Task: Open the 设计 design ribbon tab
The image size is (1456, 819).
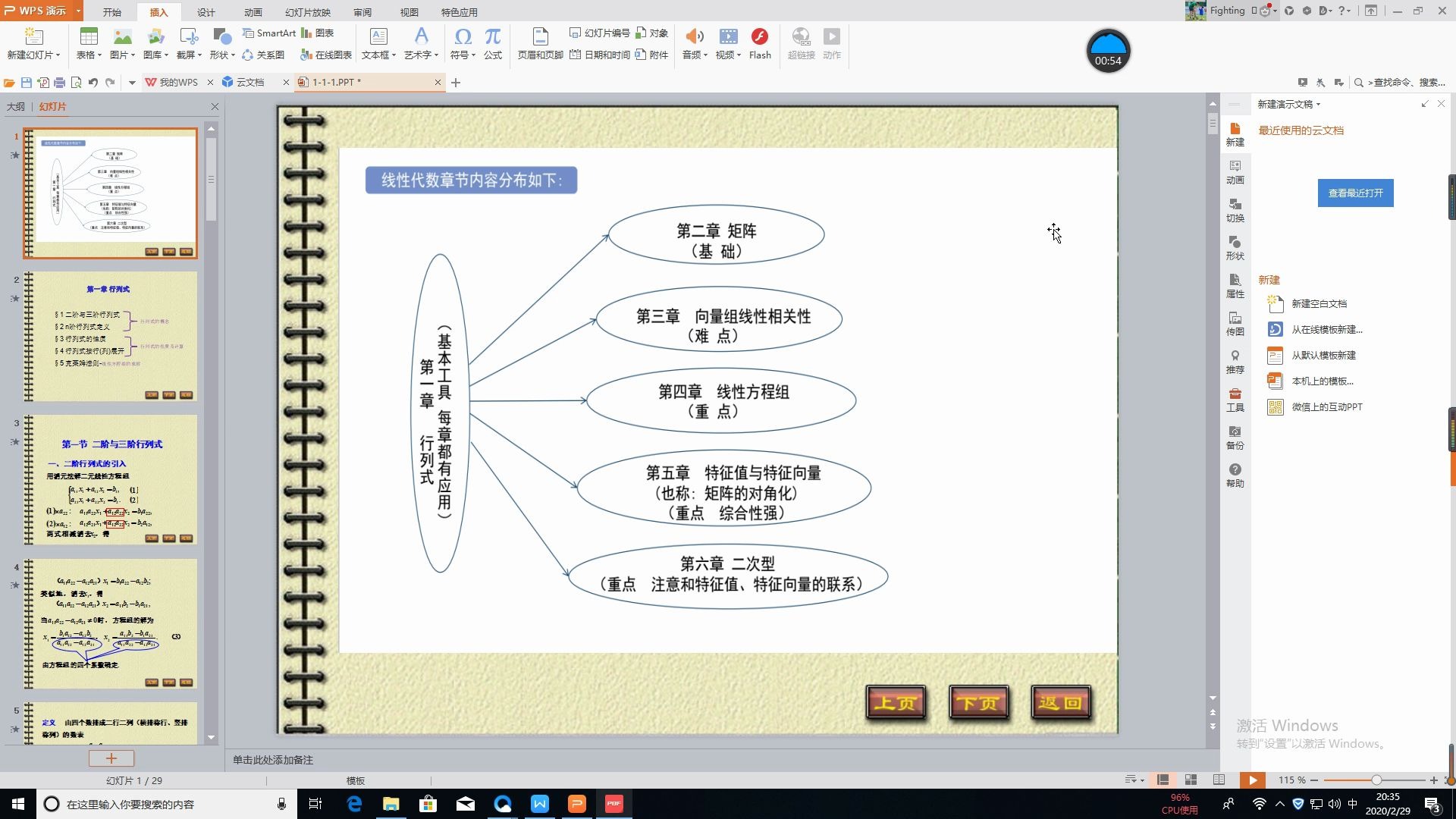Action: click(x=206, y=12)
